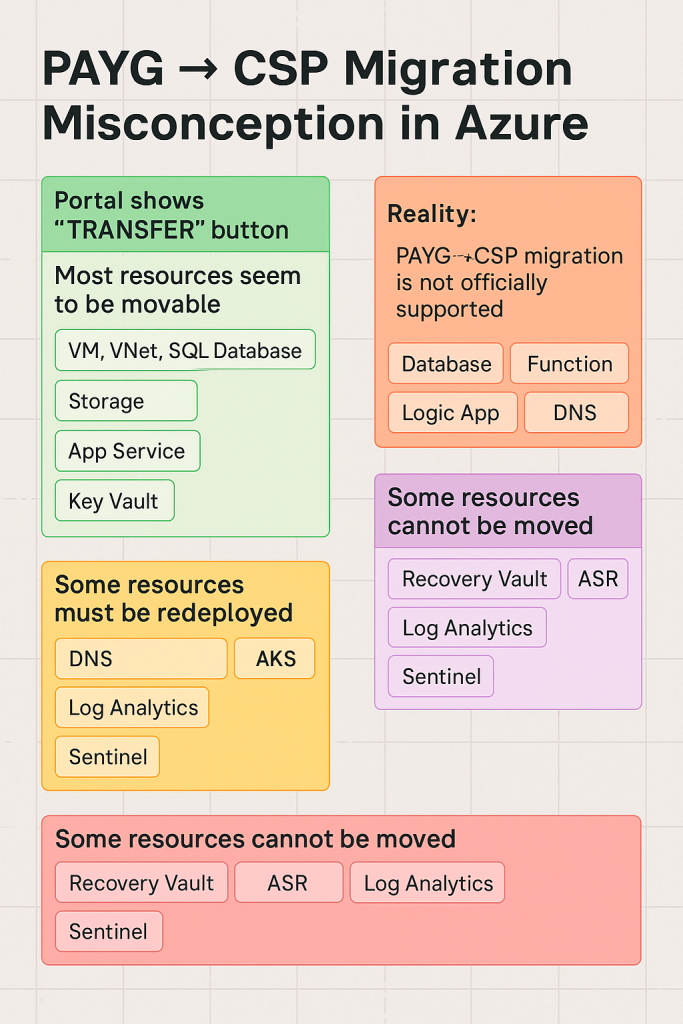The width and height of the screenshot is (683, 1024).
Task: Select the Storage chip in green panel
Action: pyautogui.click(x=126, y=401)
